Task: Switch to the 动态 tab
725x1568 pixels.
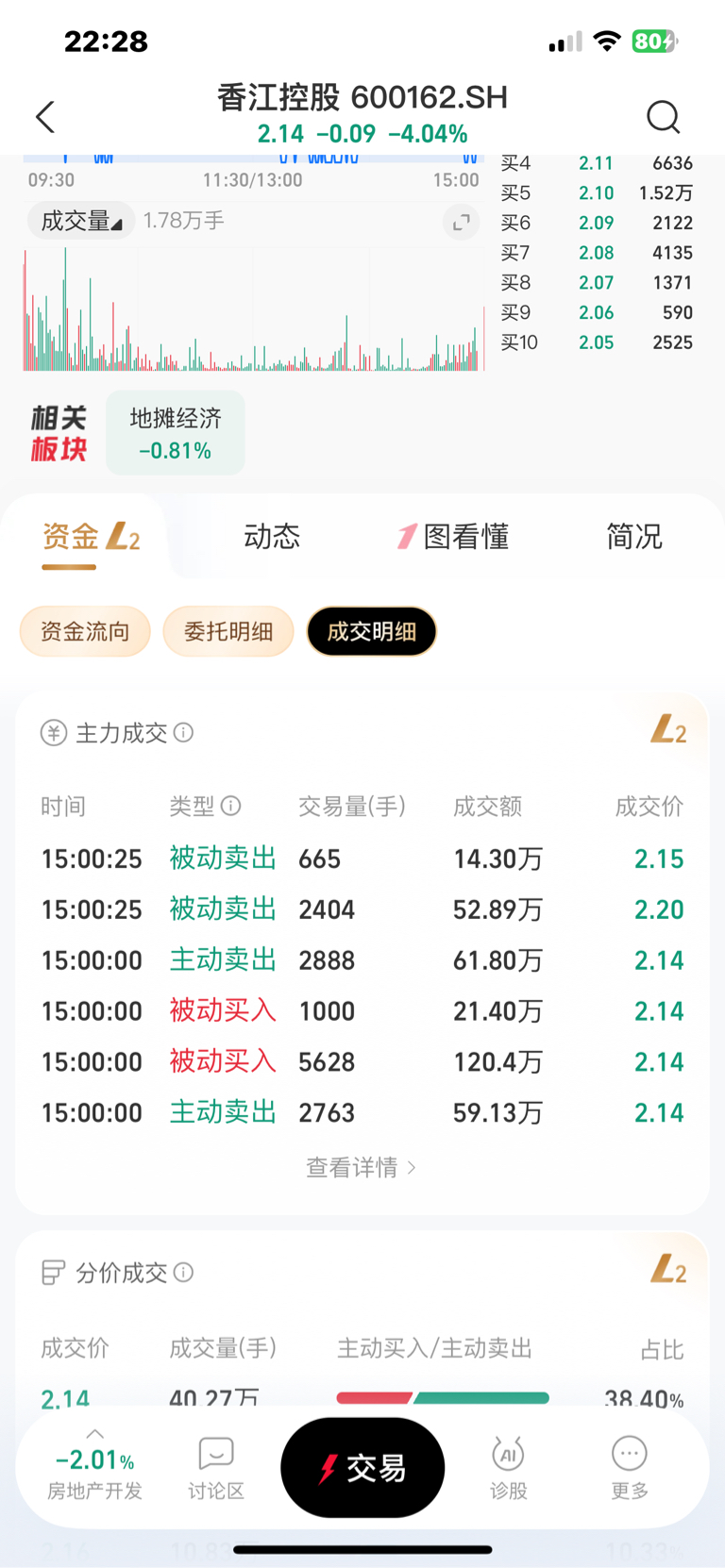Action: click(x=272, y=537)
